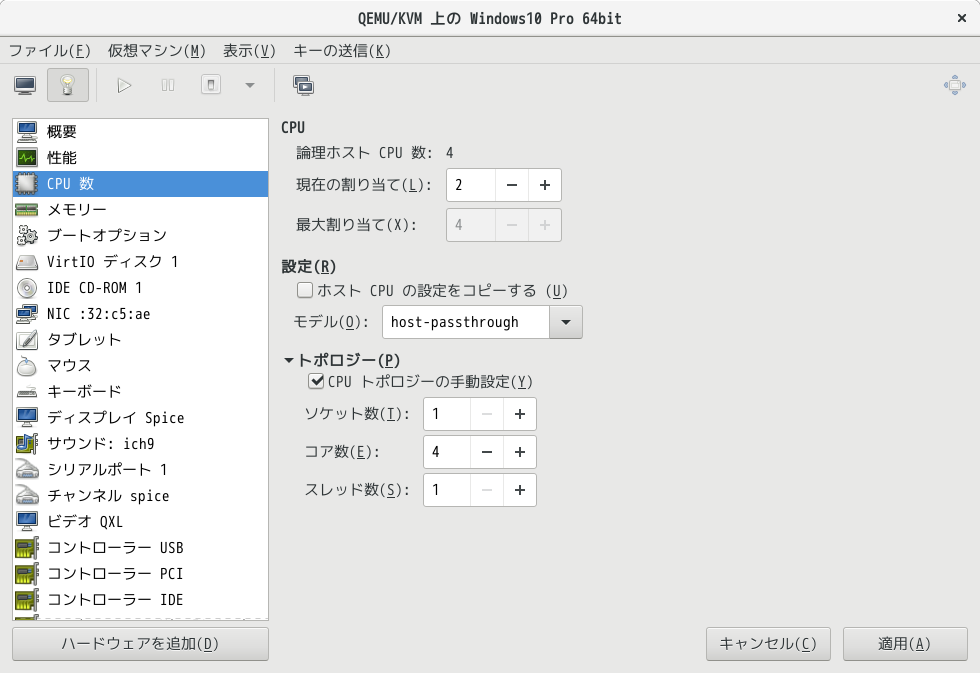Click the 現在の割り当て value field
The height and width of the screenshot is (673, 980).
pos(471,185)
